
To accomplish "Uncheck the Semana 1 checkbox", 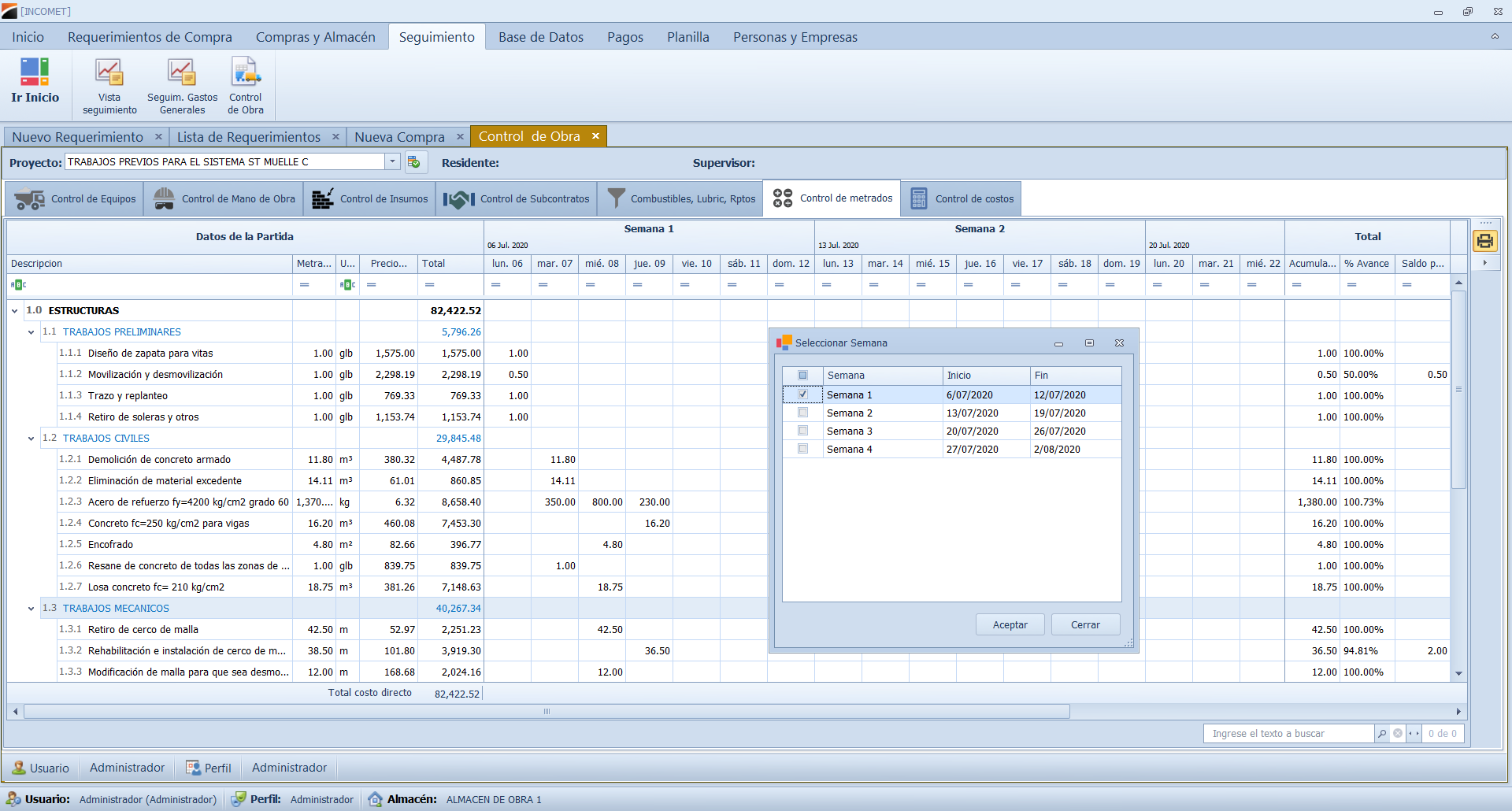I will point(802,394).
